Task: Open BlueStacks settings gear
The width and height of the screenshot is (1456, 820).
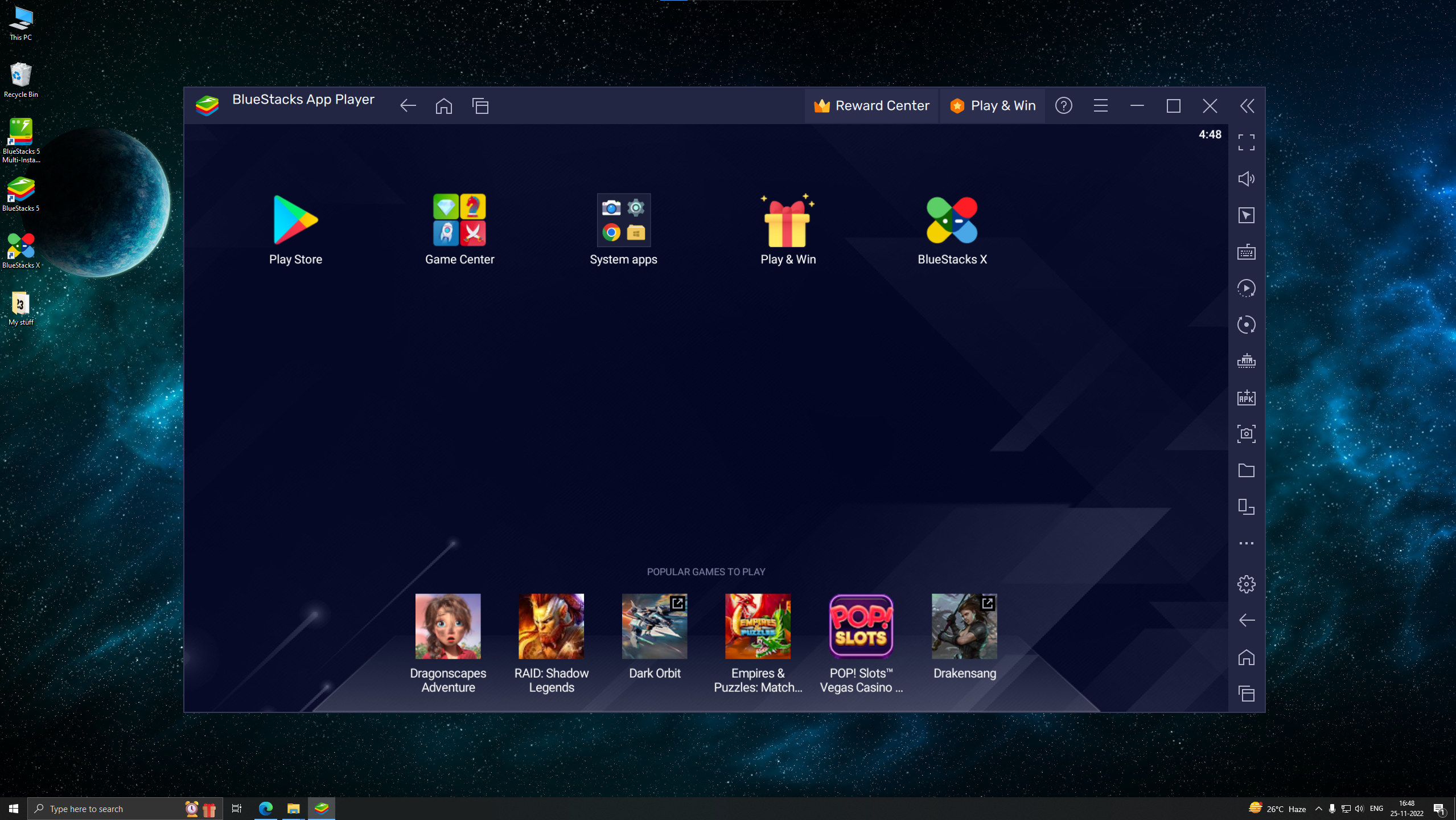Action: tap(1246, 584)
